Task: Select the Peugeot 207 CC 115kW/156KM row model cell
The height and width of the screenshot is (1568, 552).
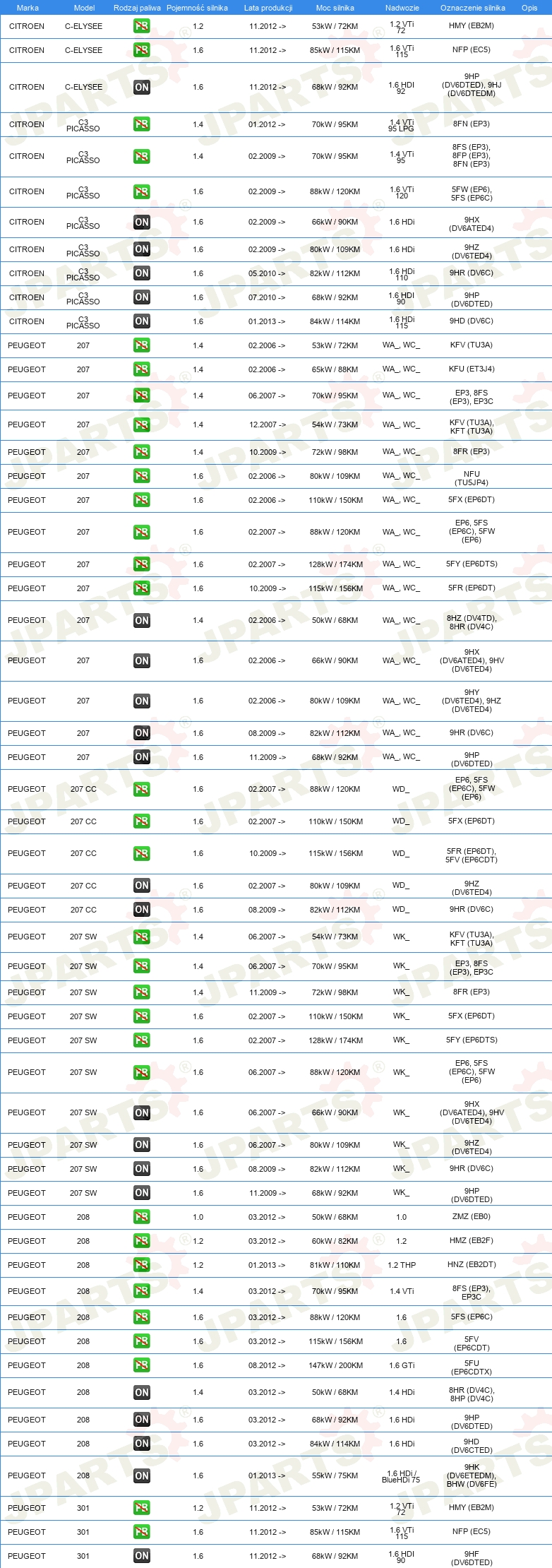Action: 83,853
